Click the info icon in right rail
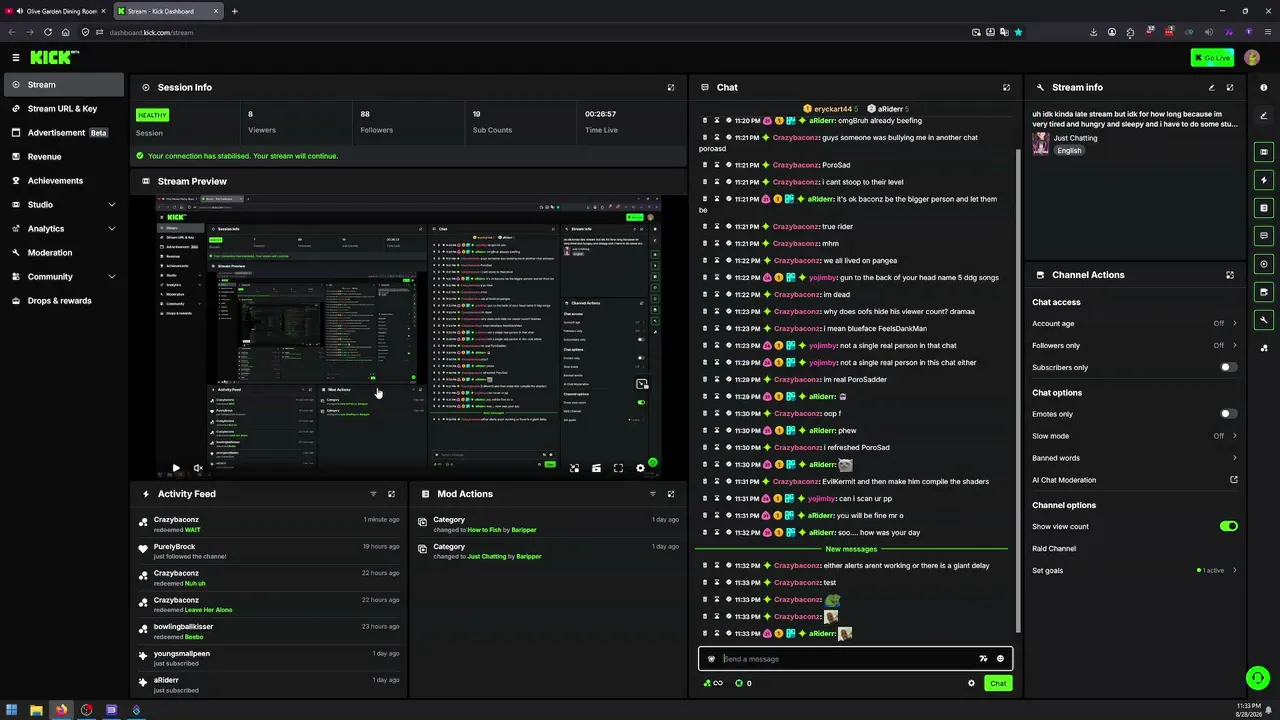The width and height of the screenshot is (1280, 720). tap(1264, 88)
